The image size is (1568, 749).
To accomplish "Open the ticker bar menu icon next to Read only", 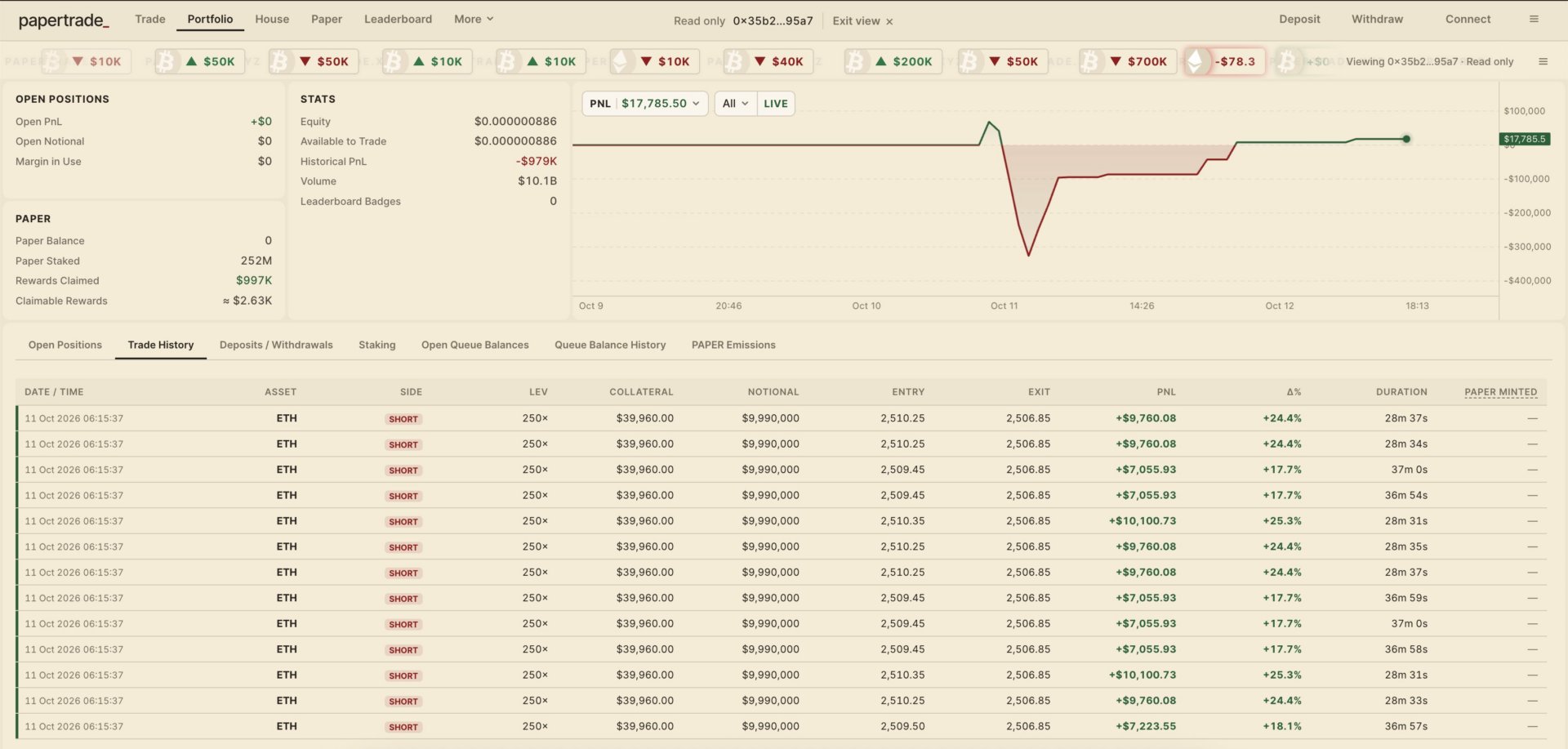I will 1543,61.
